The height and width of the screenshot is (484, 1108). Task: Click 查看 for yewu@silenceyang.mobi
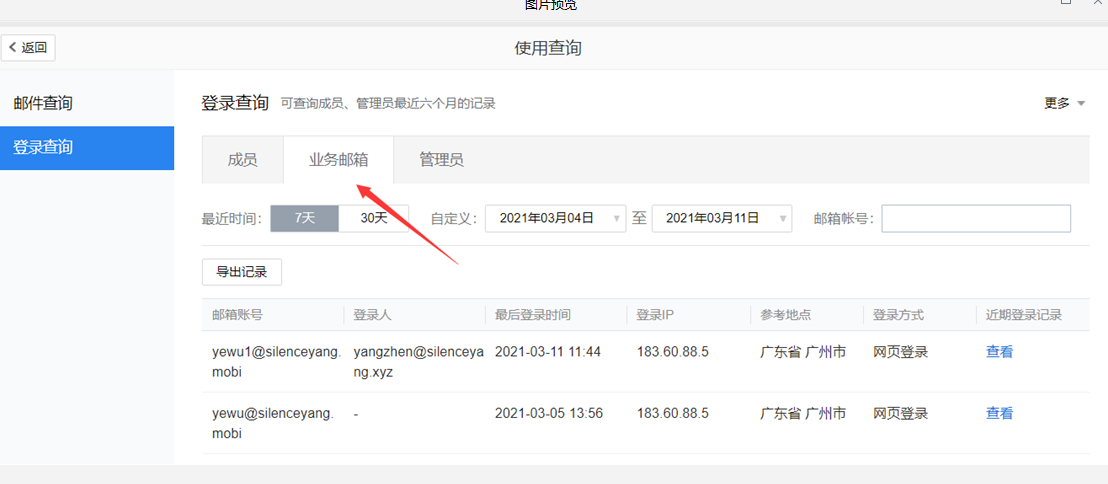tap(999, 413)
